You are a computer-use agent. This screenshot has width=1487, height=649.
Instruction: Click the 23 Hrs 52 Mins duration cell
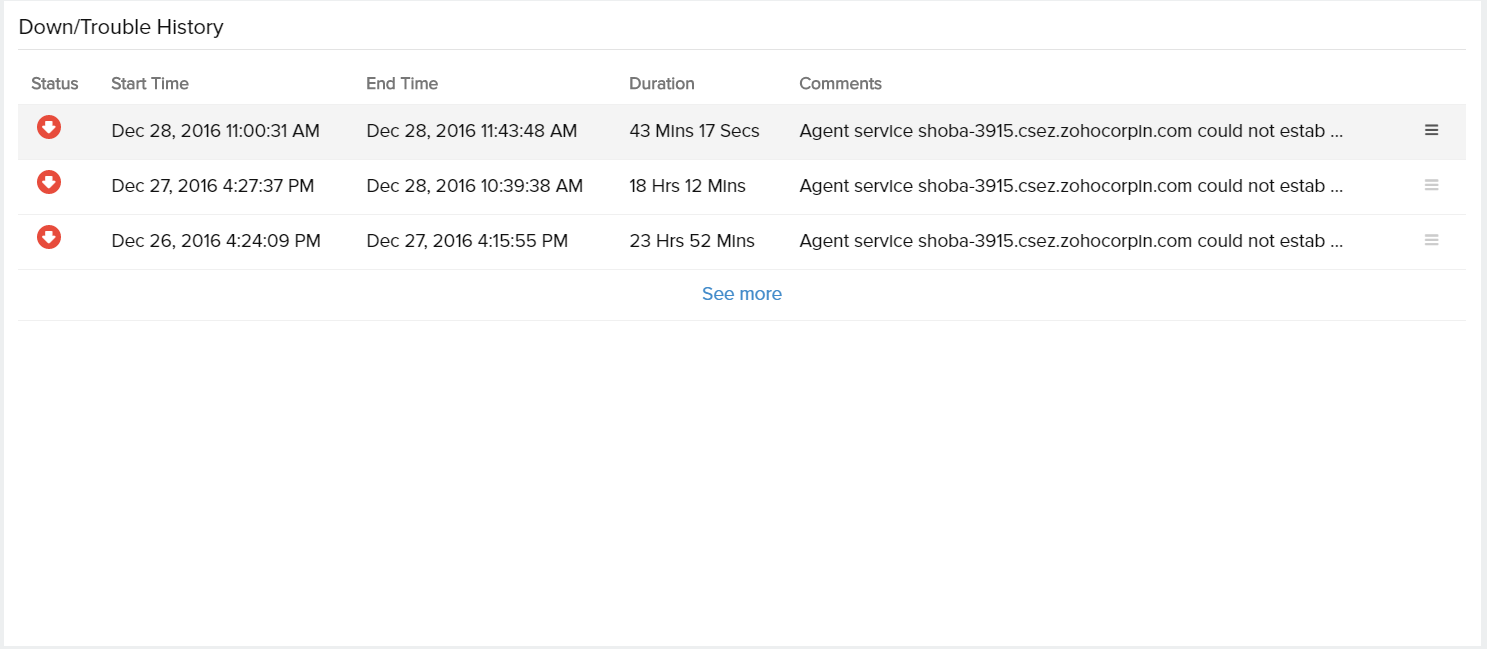point(692,241)
